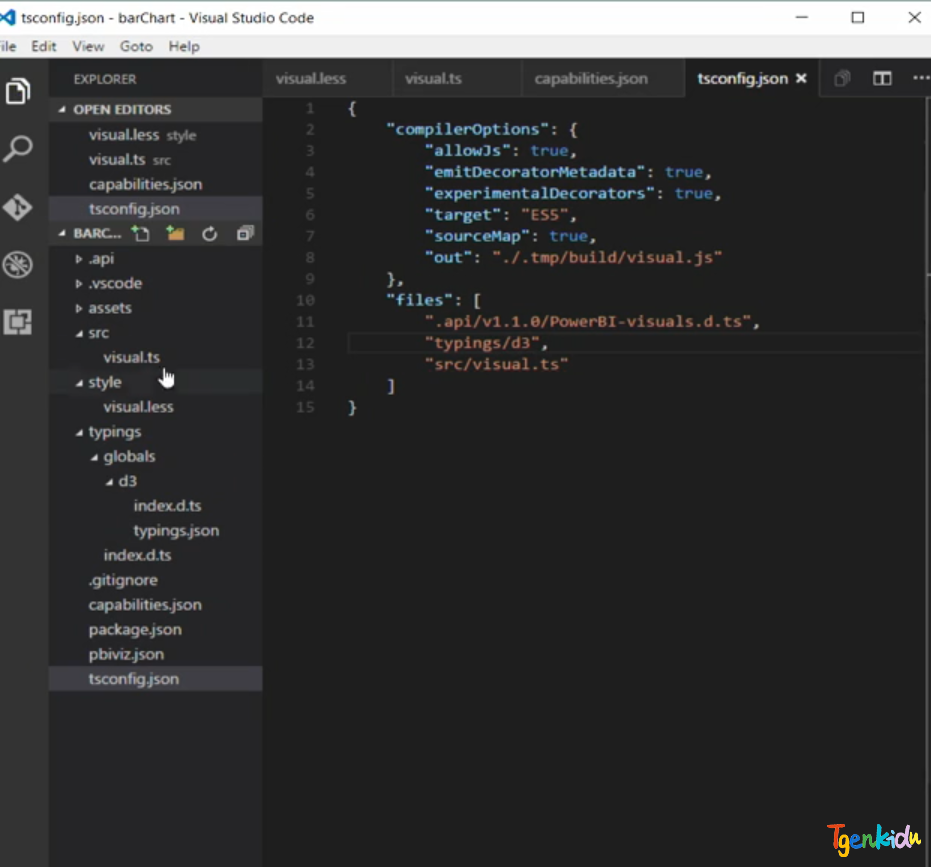
Task: Click the "target" key on line 6
Action: (x=463, y=214)
